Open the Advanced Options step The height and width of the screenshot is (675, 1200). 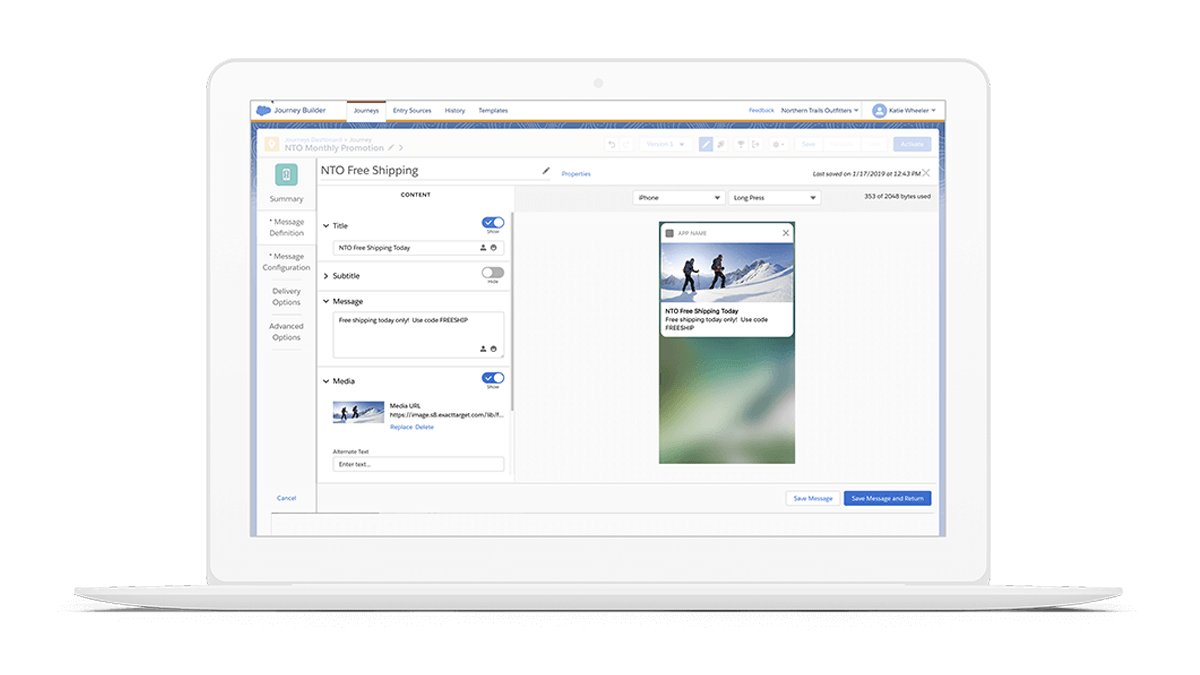(x=286, y=332)
